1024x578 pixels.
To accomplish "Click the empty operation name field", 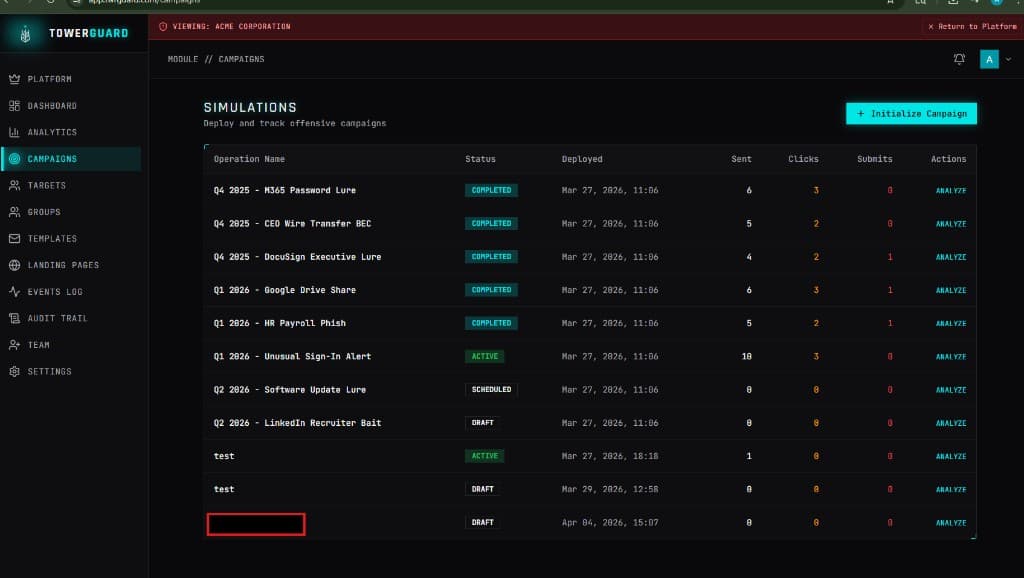I will point(255,522).
